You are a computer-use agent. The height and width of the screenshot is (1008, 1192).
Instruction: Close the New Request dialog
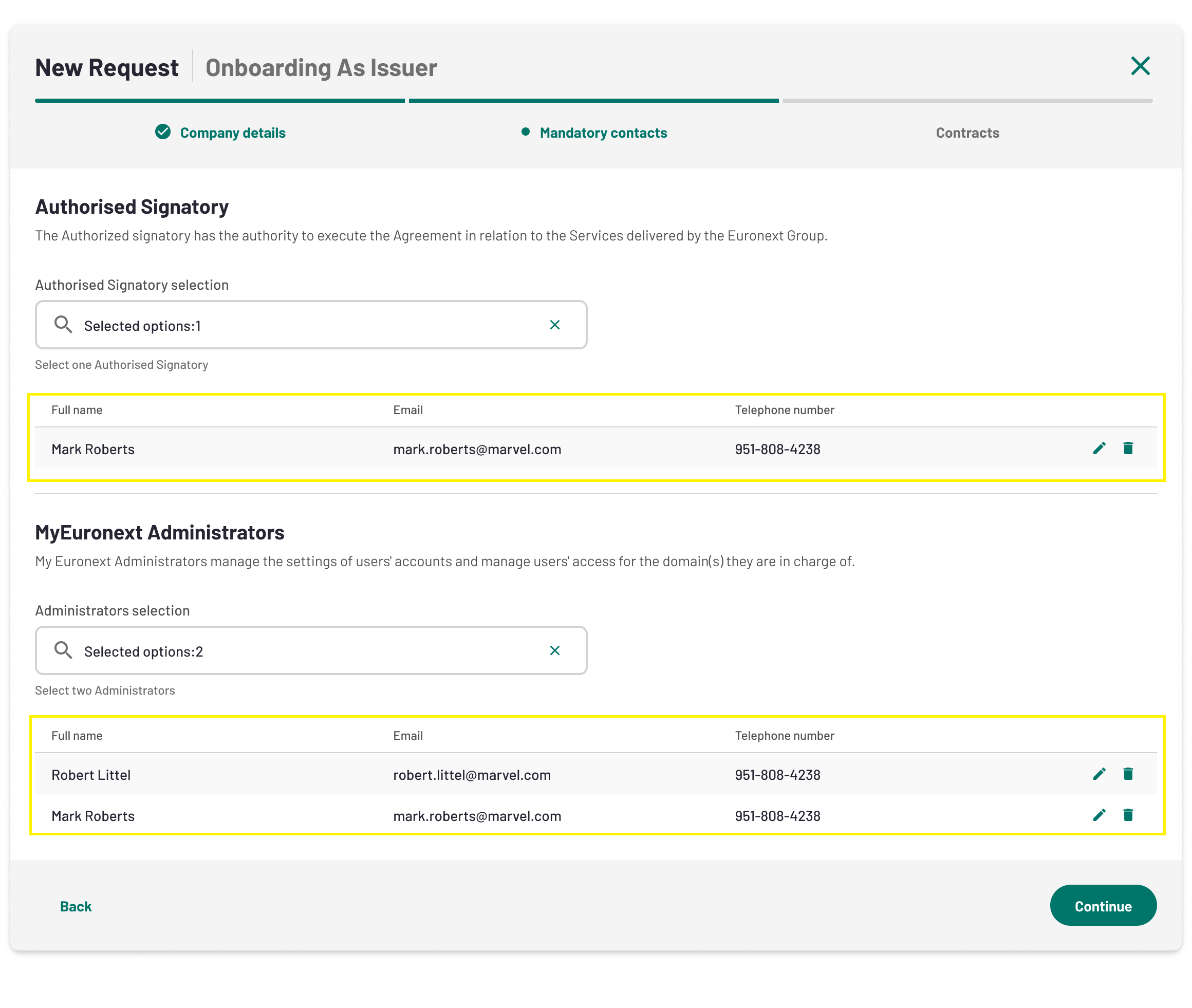tap(1140, 66)
